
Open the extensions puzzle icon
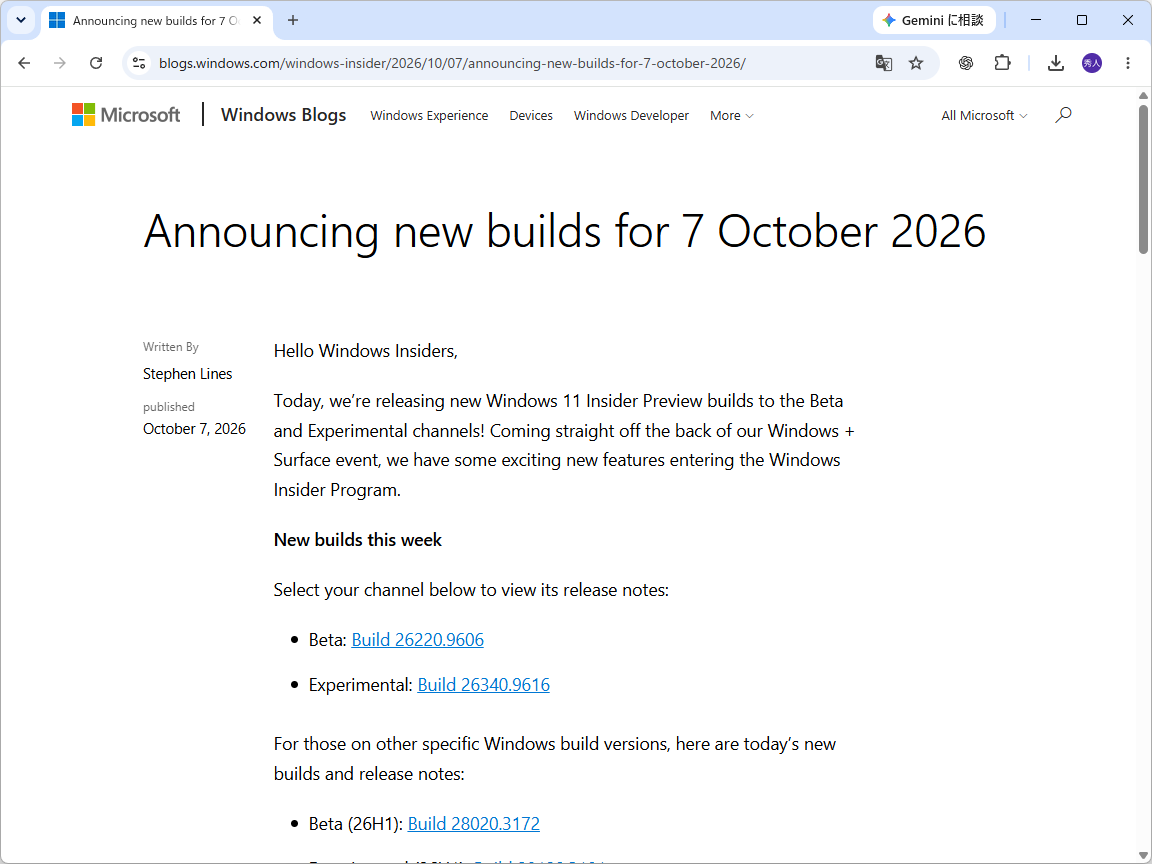click(1002, 63)
